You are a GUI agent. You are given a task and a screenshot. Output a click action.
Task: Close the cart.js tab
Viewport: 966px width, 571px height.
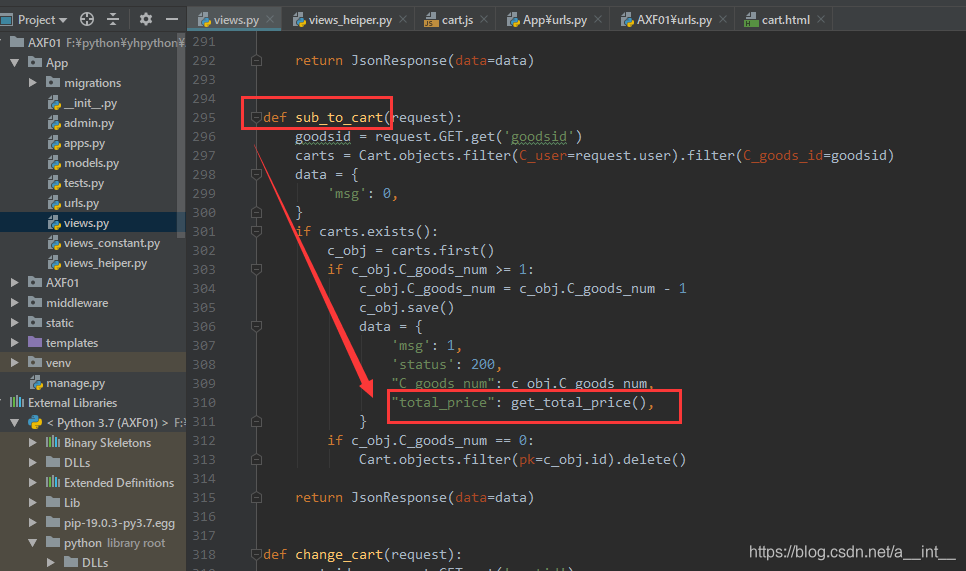(x=484, y=20)
